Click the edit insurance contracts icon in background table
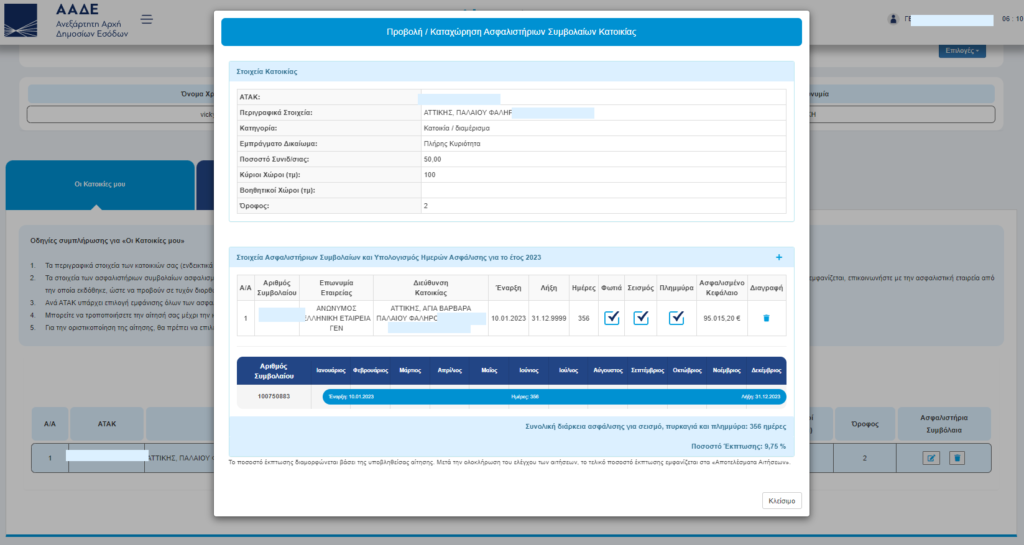This screenshot has height=545, width=1024. coord(932,458)
